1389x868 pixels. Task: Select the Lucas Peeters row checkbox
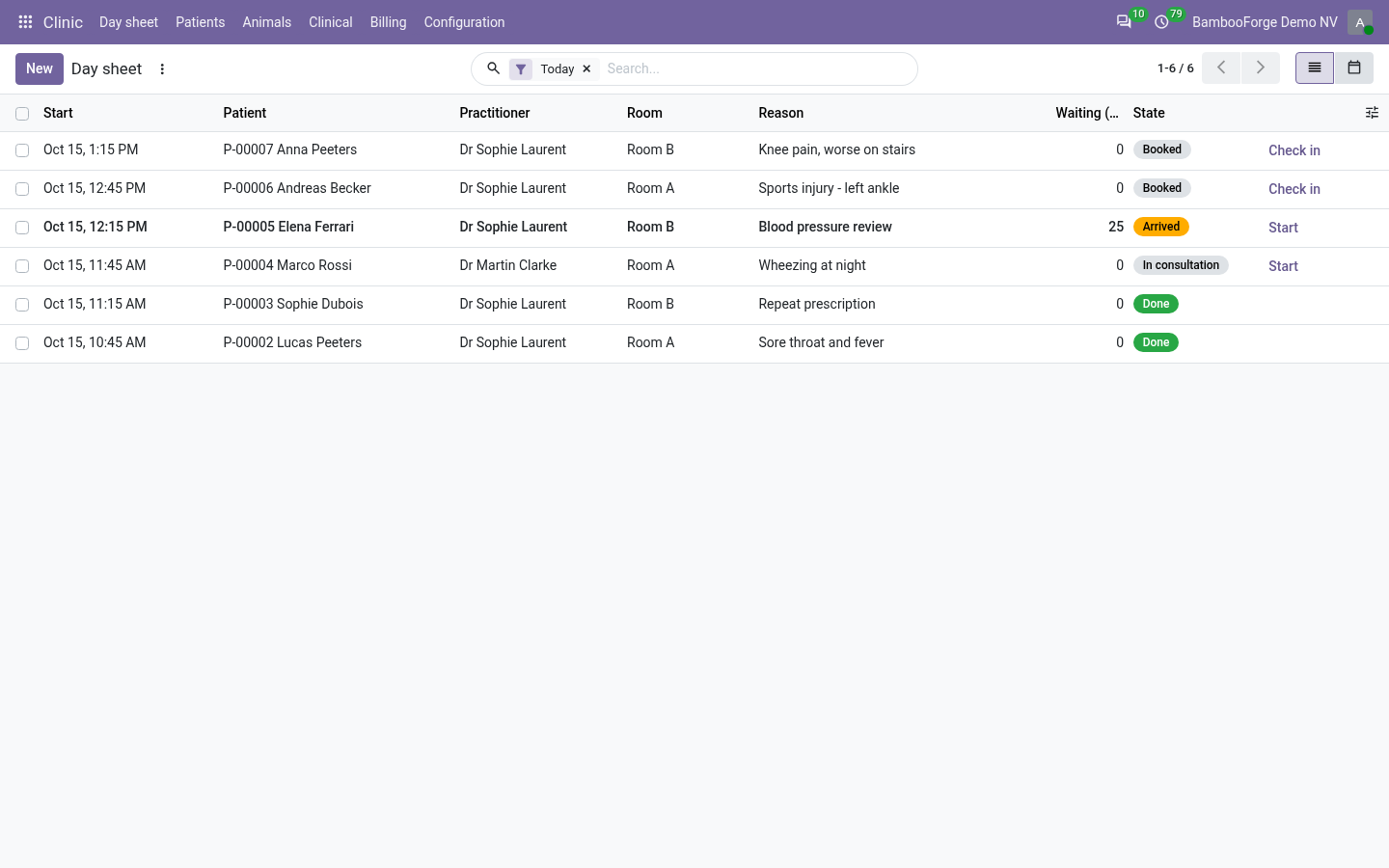click(x=22, y=343)
